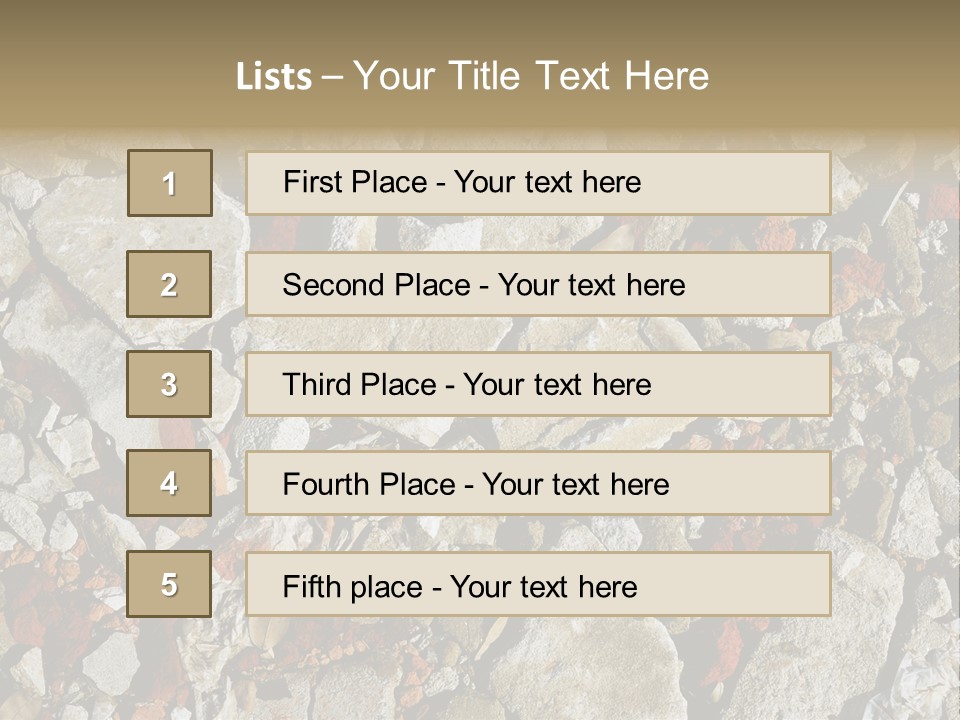Click the number 3 box

point(169,384)
